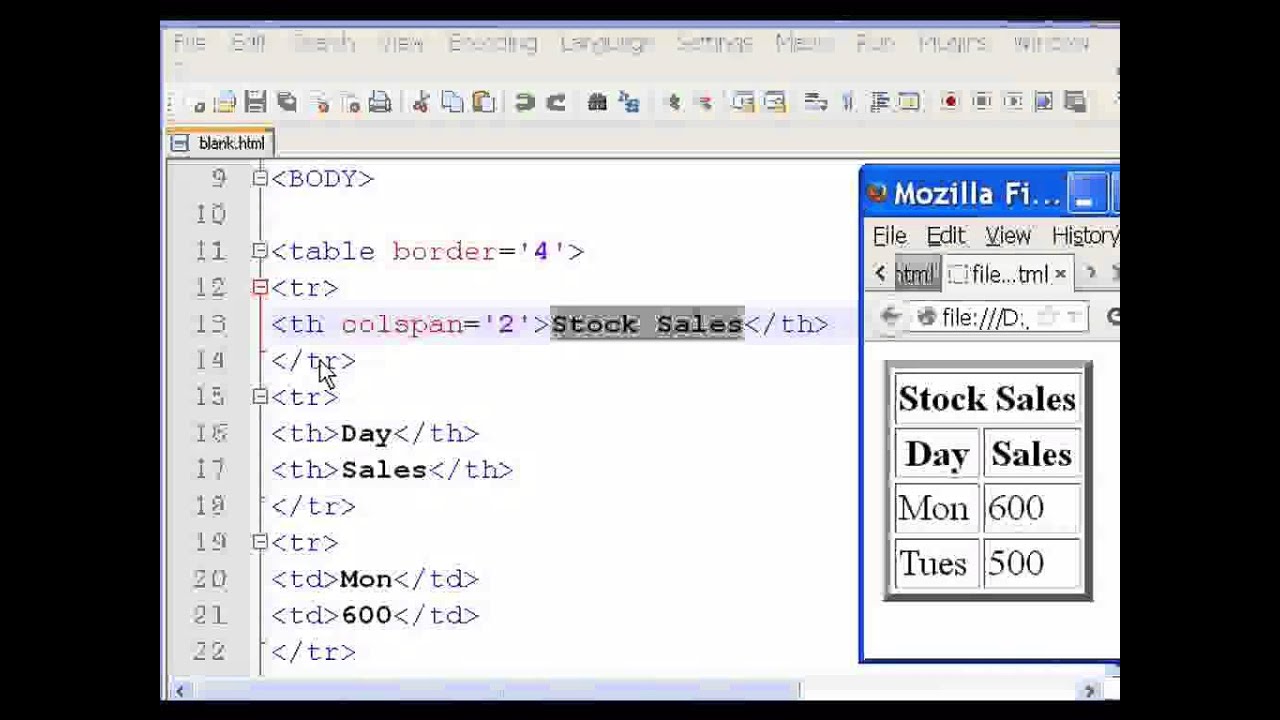Click the editor horizontal scrollbar left arrow
Image resolution: width=1280 pixels, height=720 pixels.
(x=180, y=690)
